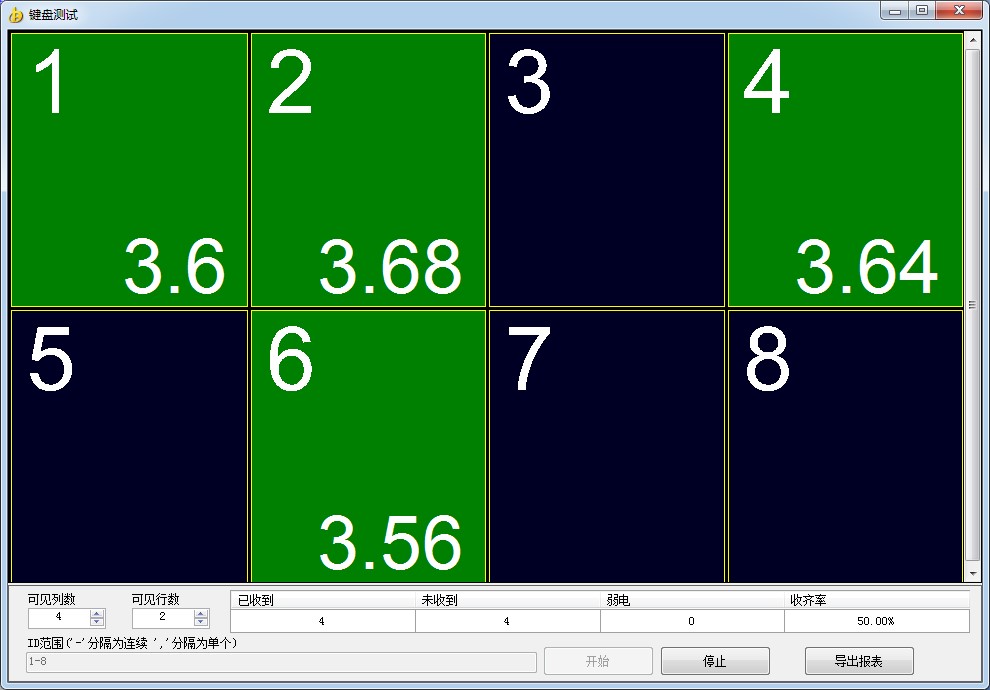Click the dark tile numbered 7
Viewport: 990px width, 690px height.
[606, 446]
